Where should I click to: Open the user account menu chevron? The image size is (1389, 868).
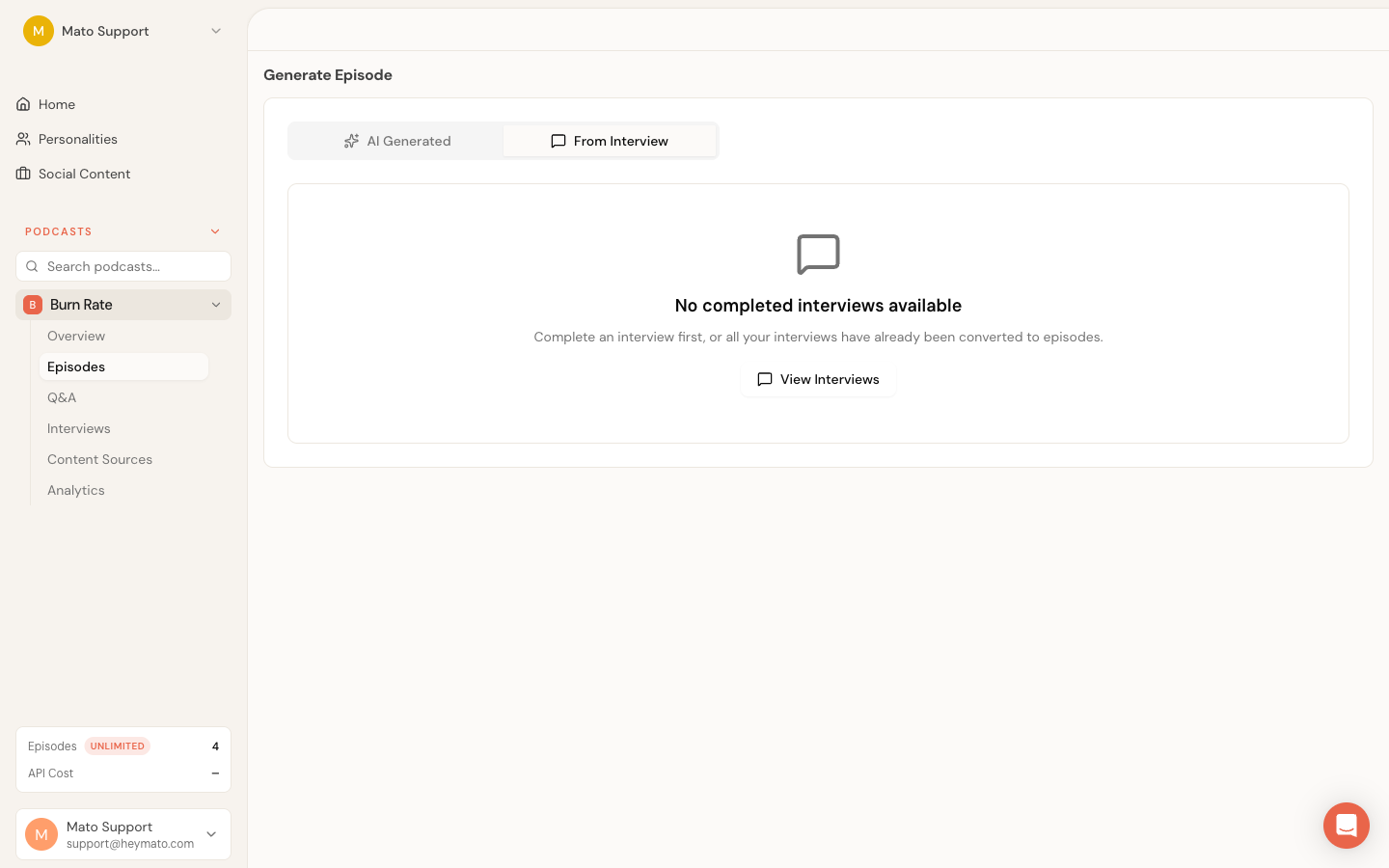coord(211,834)
